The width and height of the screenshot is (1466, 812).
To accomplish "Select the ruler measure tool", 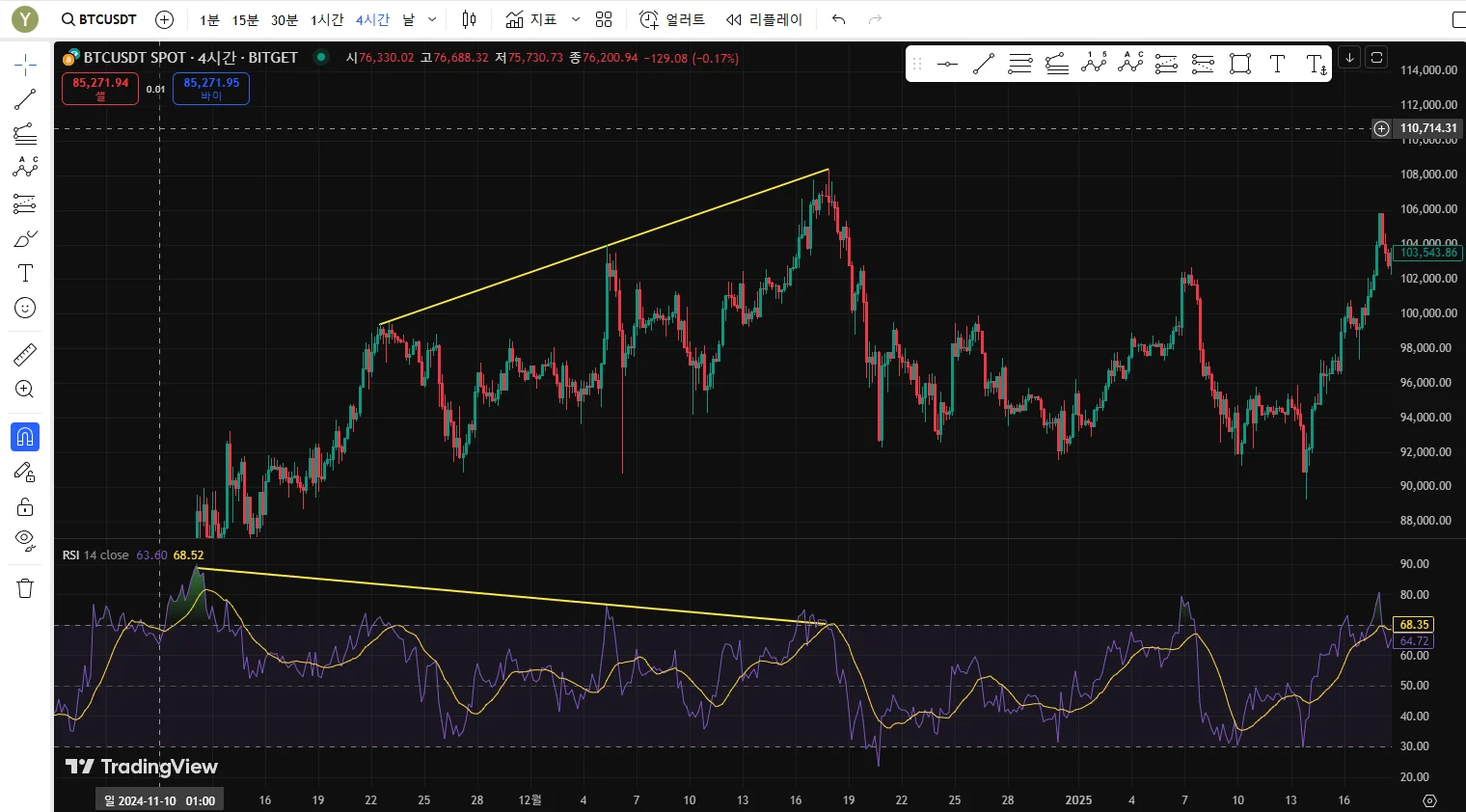I will pyautogui.click(x=25, y=355).
